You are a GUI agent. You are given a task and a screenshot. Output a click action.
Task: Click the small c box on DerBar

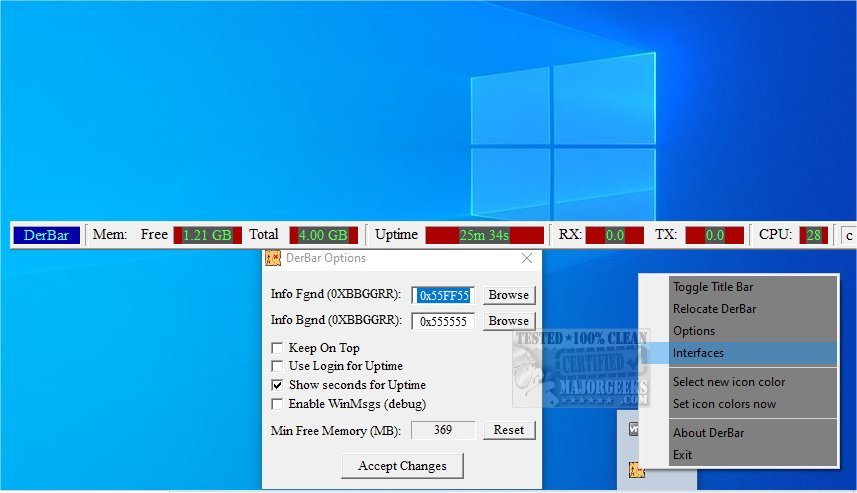pyautogui.click(x=849, y=236)
